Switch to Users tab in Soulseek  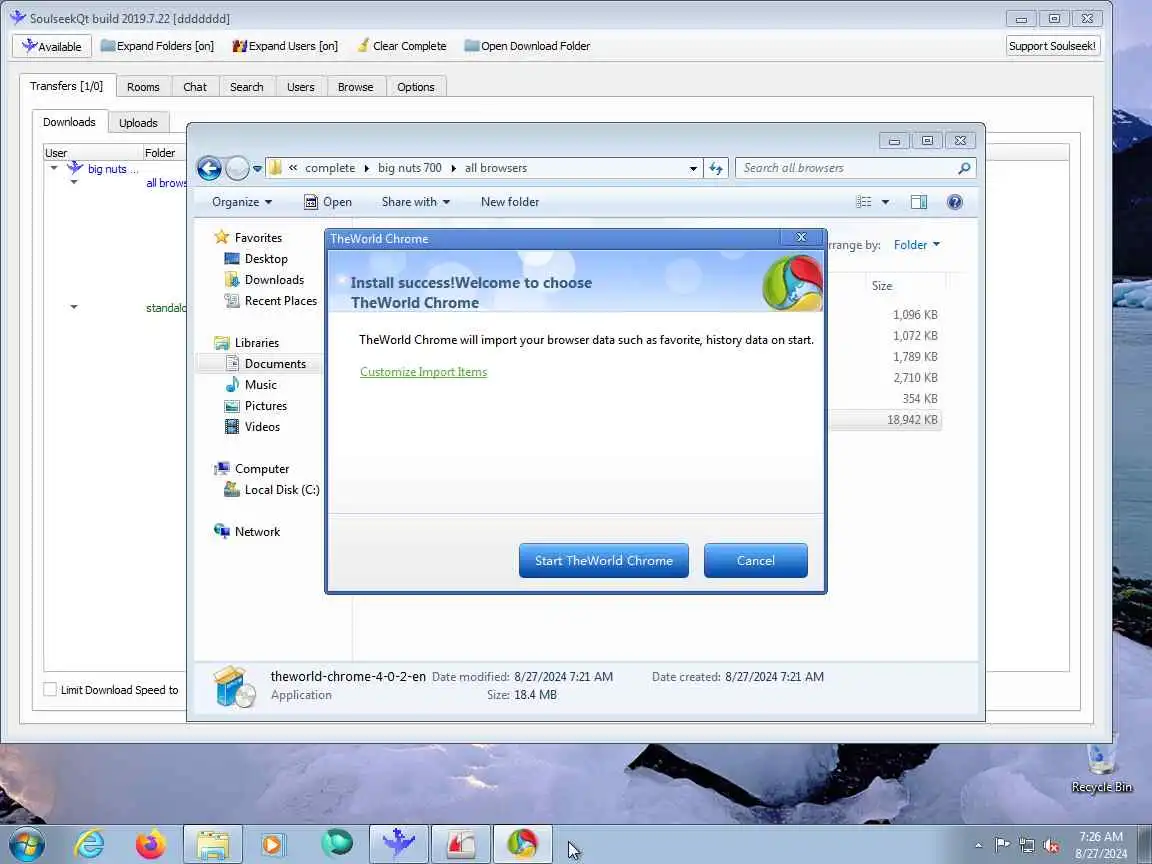(300, 87)
